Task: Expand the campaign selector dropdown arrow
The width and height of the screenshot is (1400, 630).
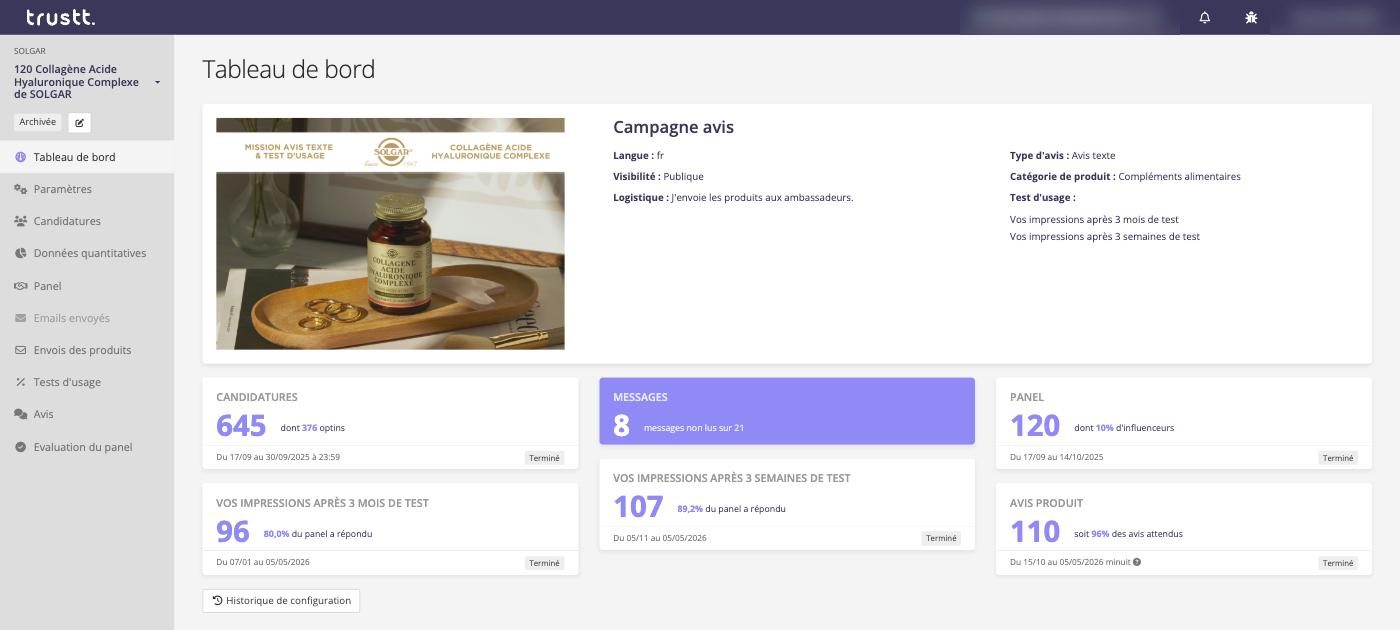Action: pos(158,82)
